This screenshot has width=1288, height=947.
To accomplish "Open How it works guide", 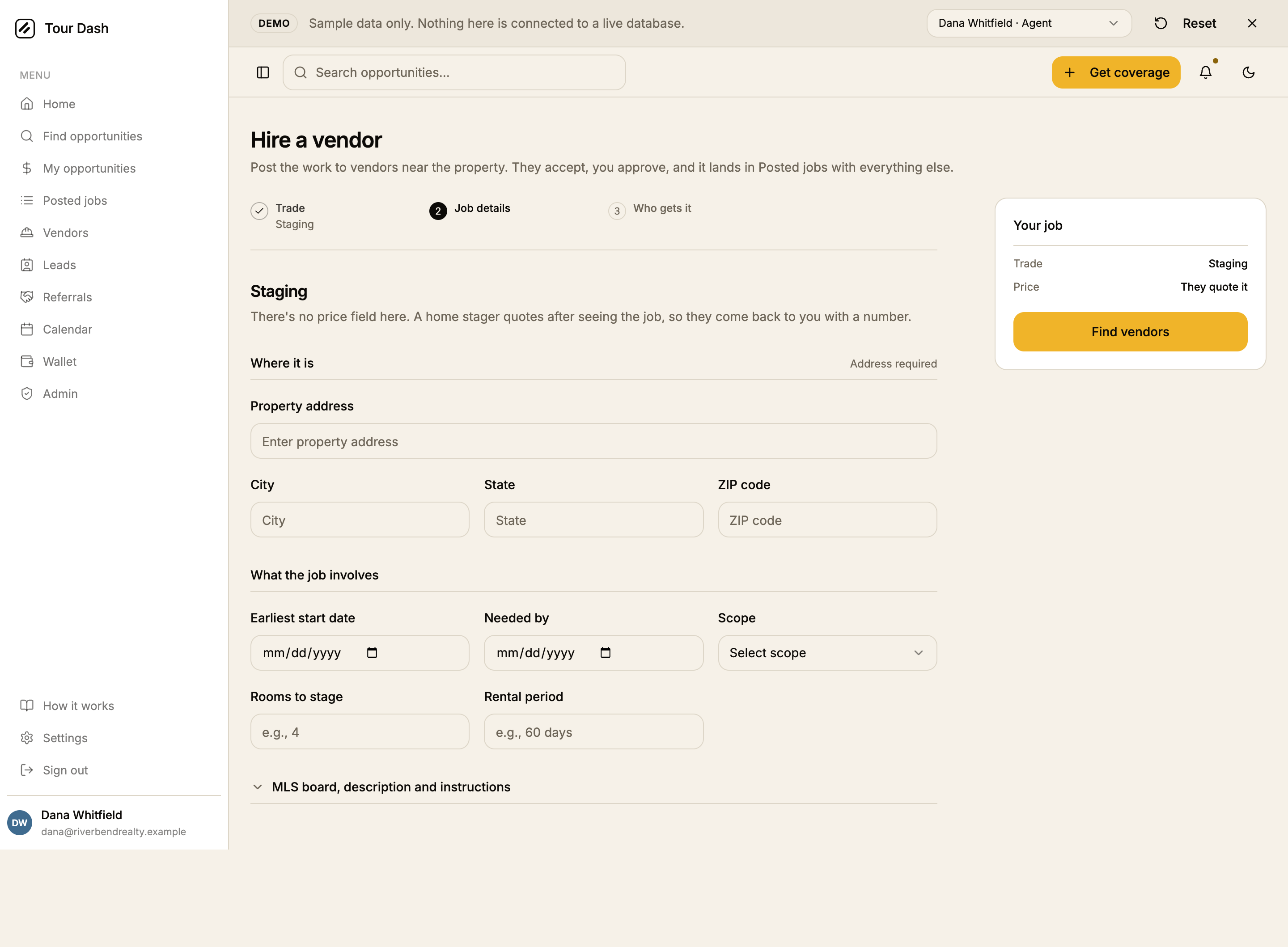I will (x=114, y=706).
